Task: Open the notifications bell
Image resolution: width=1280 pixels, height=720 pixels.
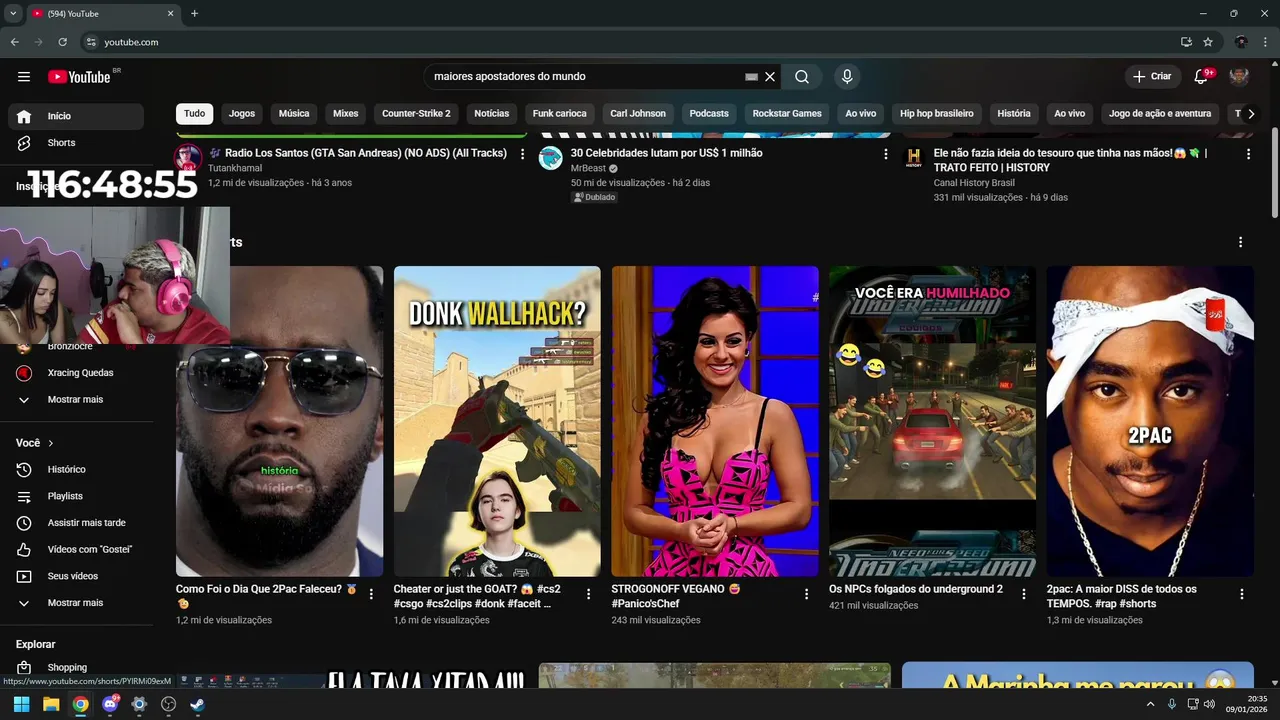Action: pos(1201,77)
